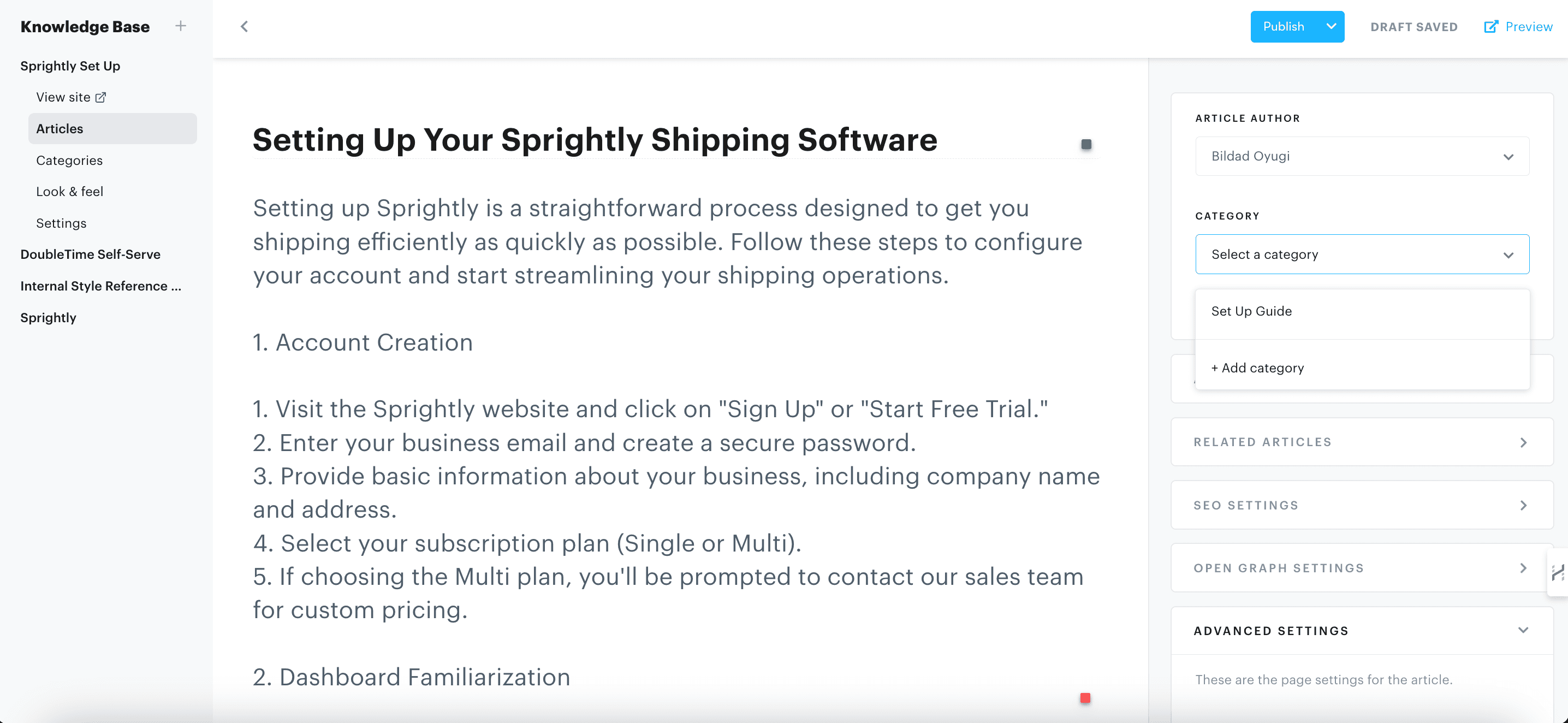Click the Publish button
1568x723 pixels.
(x=1283, y=27)
